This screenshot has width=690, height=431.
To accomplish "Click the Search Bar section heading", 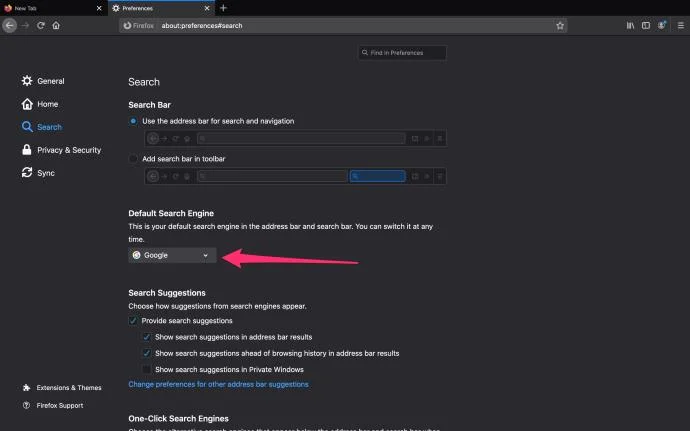I will click(x=149, y=105).
